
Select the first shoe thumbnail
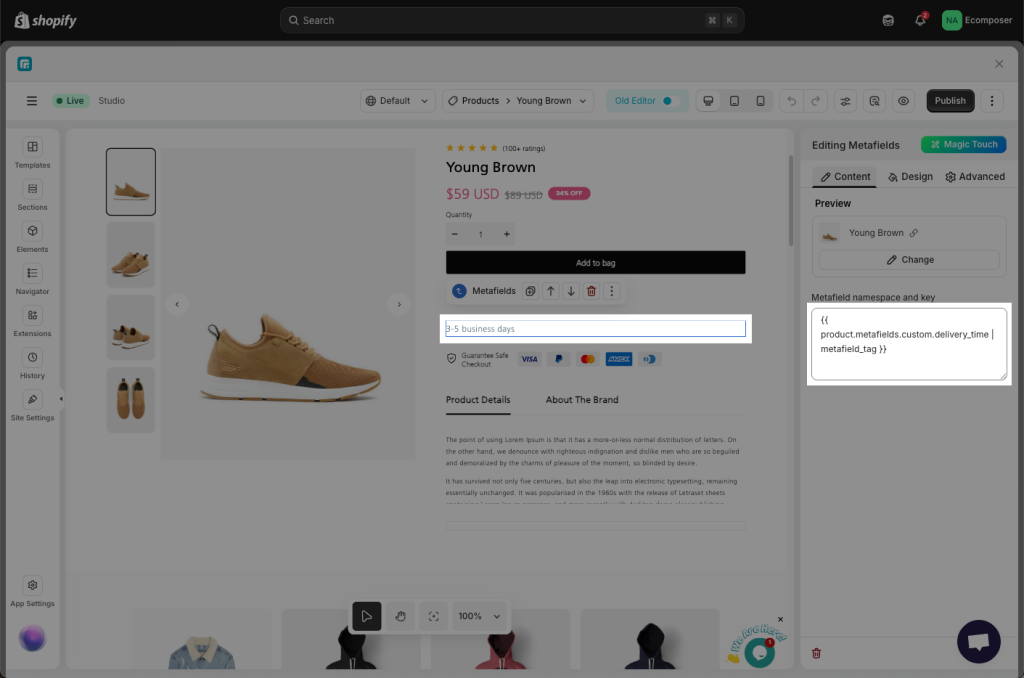click(x=131, y=182)
